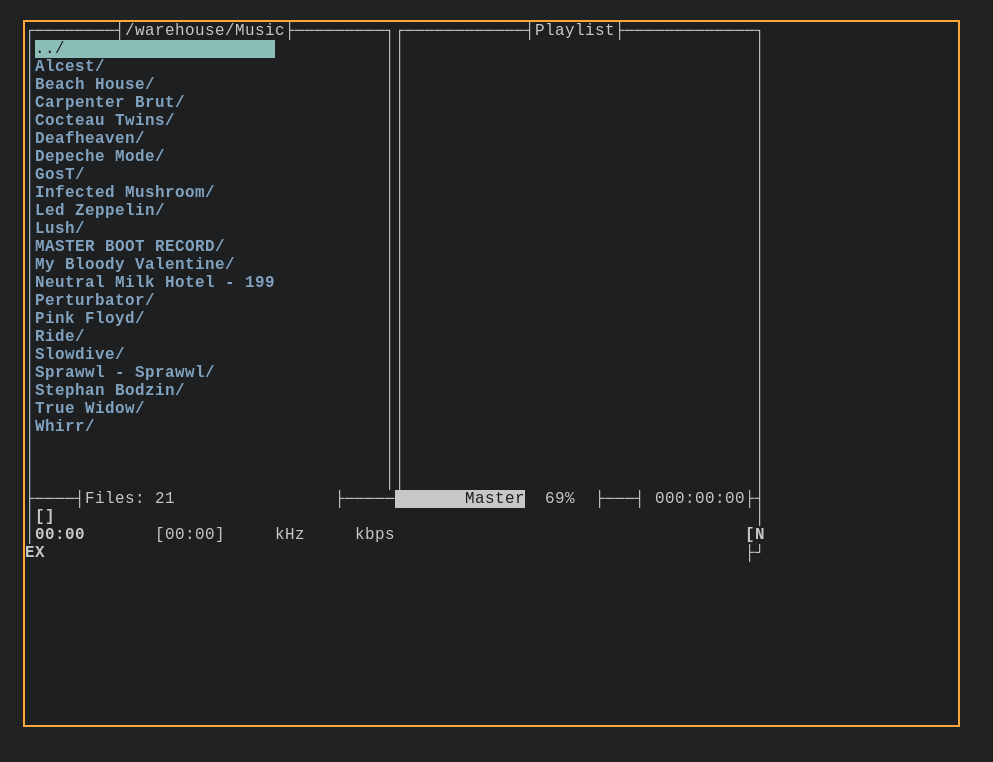The height and width of the screenshot is (762, 993).
Task: Open the Perturbator folder
Action: (96, 300)
